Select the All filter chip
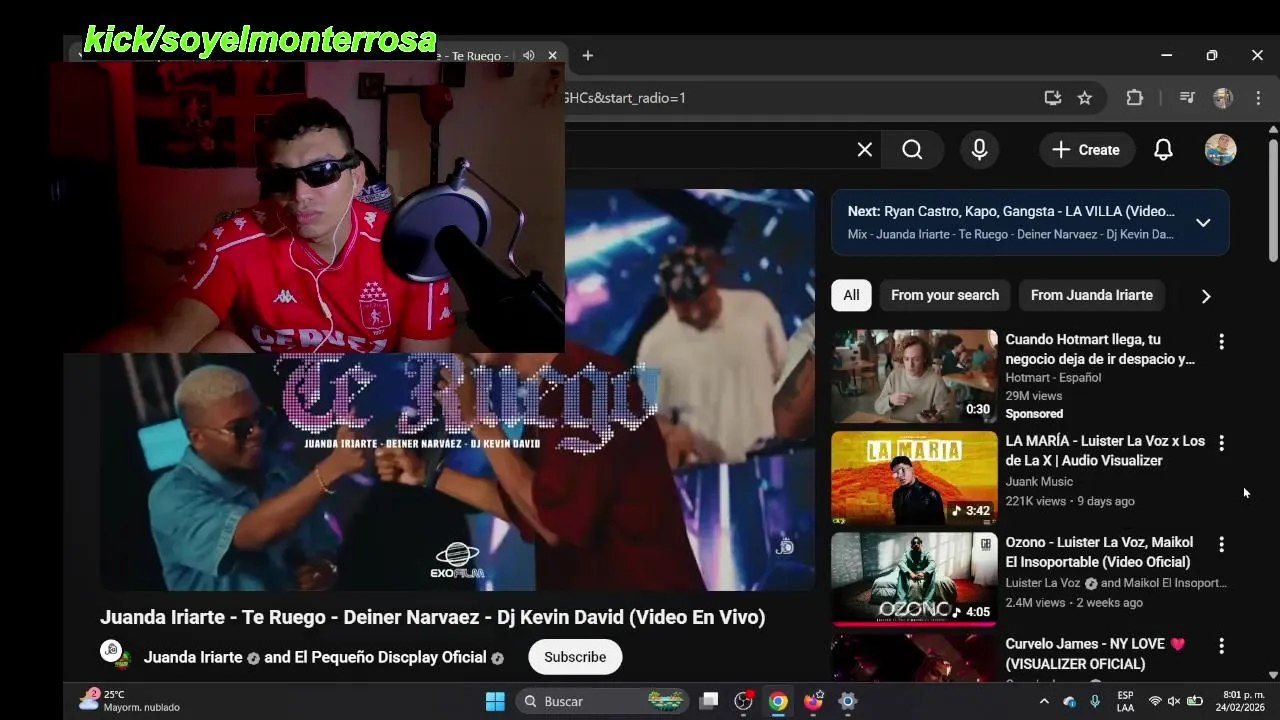The image size is (1280, 720). pyautogui.click(x=851, y=295)
